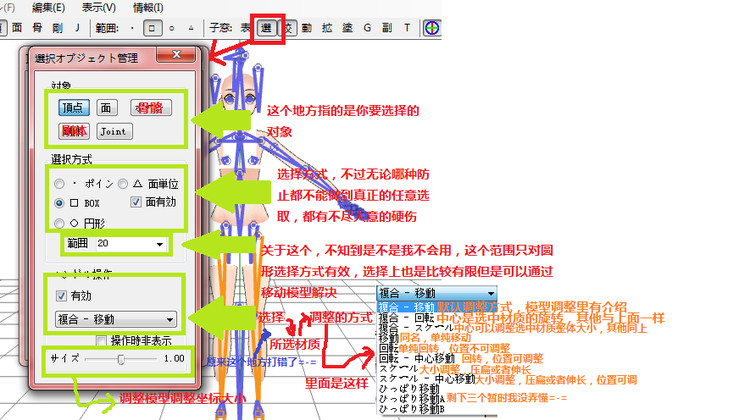Adjust the サイズ slider thumb
Image resolution: width=750 pixels, height=420 pixels.
(121, 359)
